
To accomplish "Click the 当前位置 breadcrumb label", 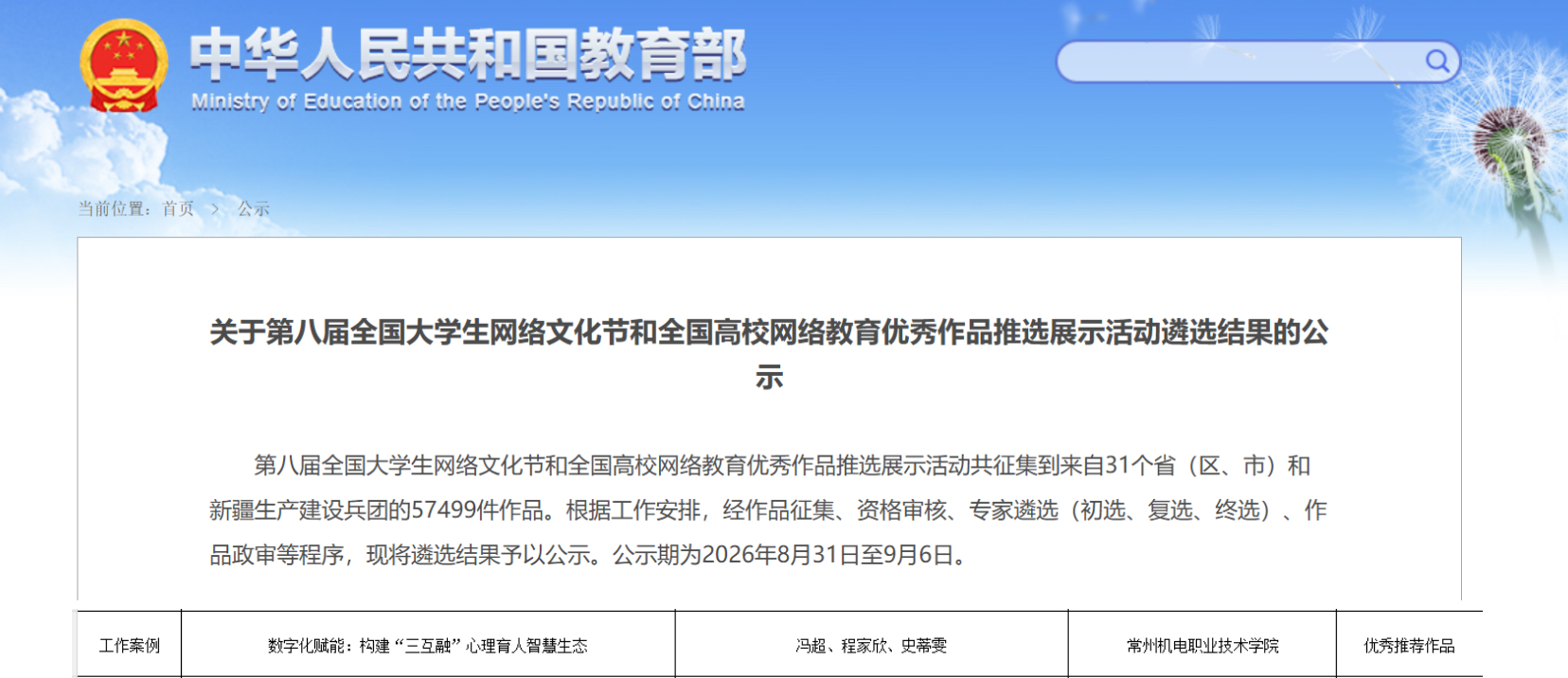I will coord(114,208).
